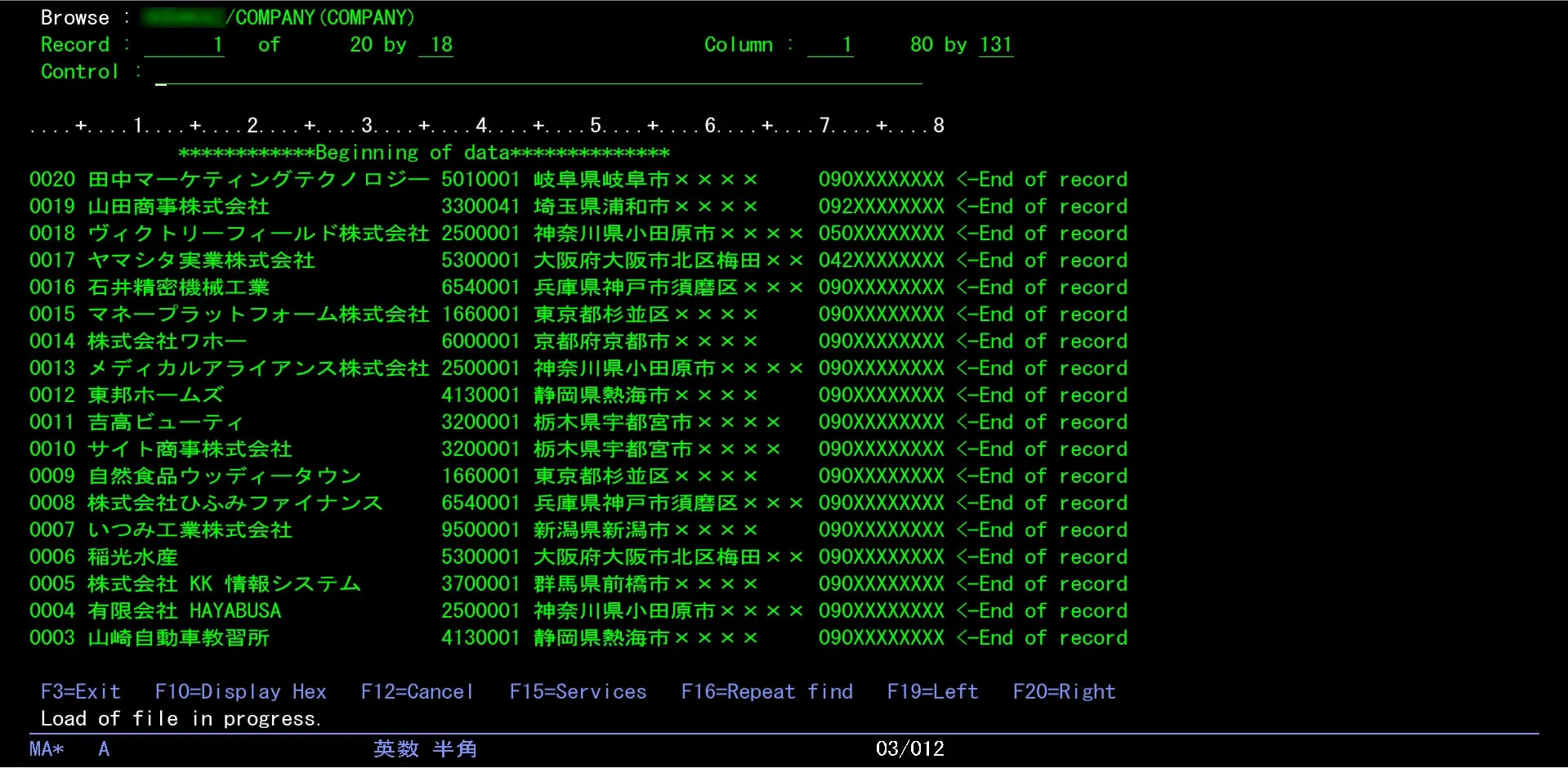Click address 埼玉県浦和市 in row 0019
The image size is (1568, 768).
601,206
